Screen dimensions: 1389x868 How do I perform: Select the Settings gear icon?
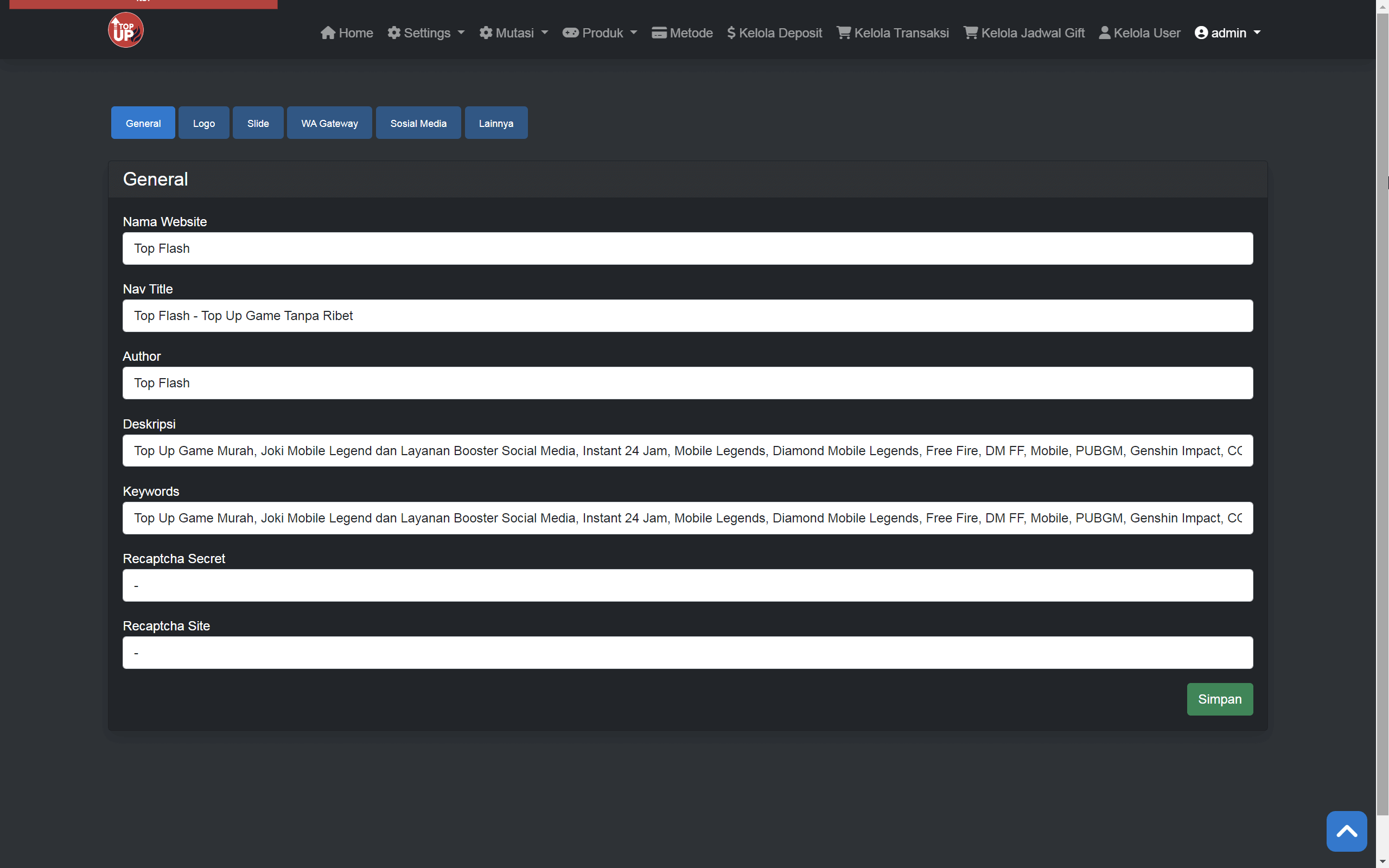[394, 33]
